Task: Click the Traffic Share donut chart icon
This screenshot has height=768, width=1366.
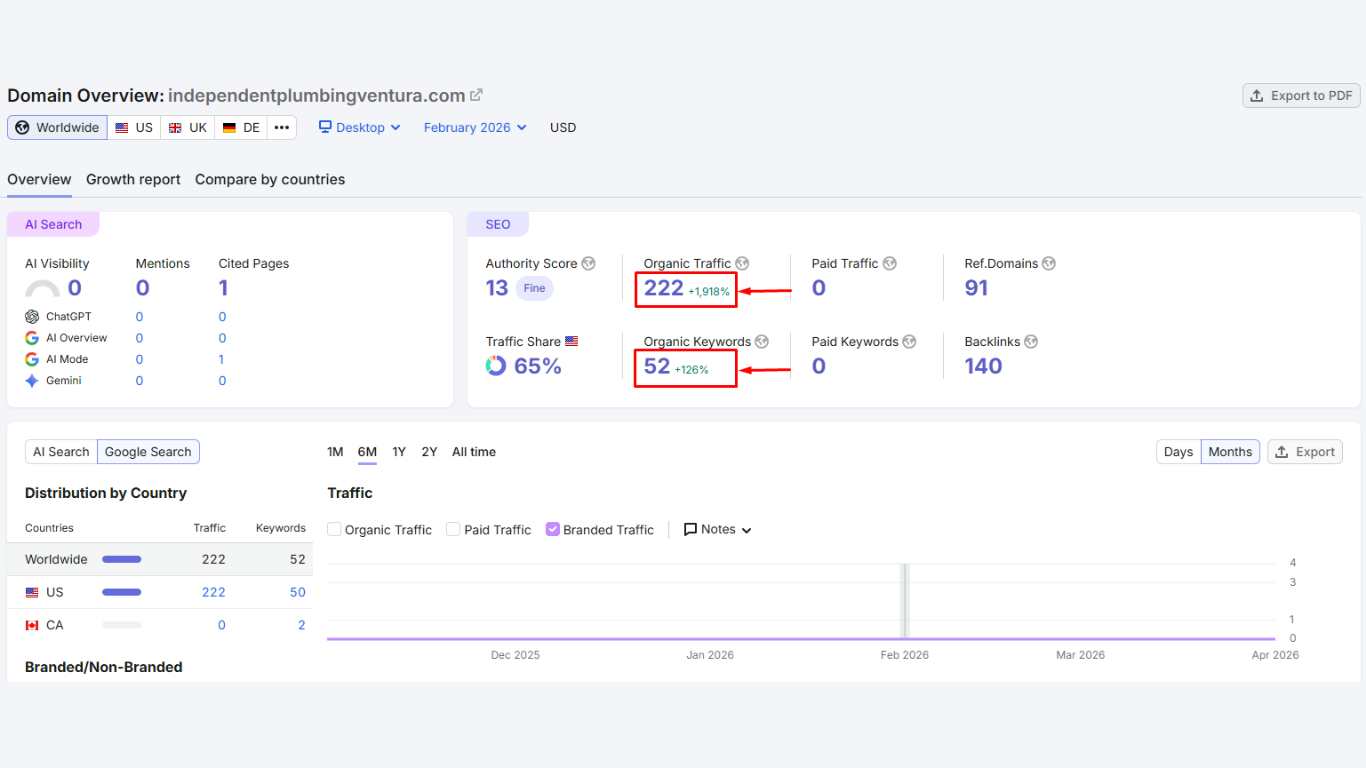Action: [x=496, y=366]
